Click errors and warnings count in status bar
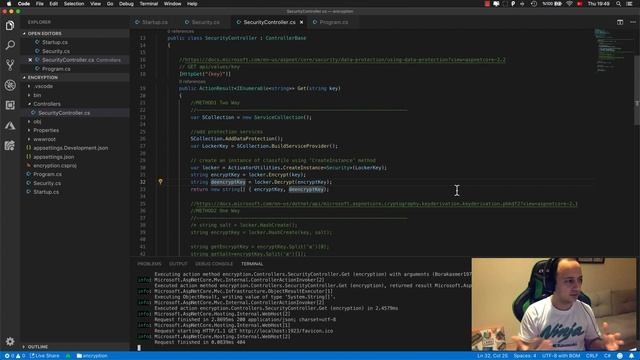Image resolution: width=640 pixels, height=360 pixels. pos(15,356)
